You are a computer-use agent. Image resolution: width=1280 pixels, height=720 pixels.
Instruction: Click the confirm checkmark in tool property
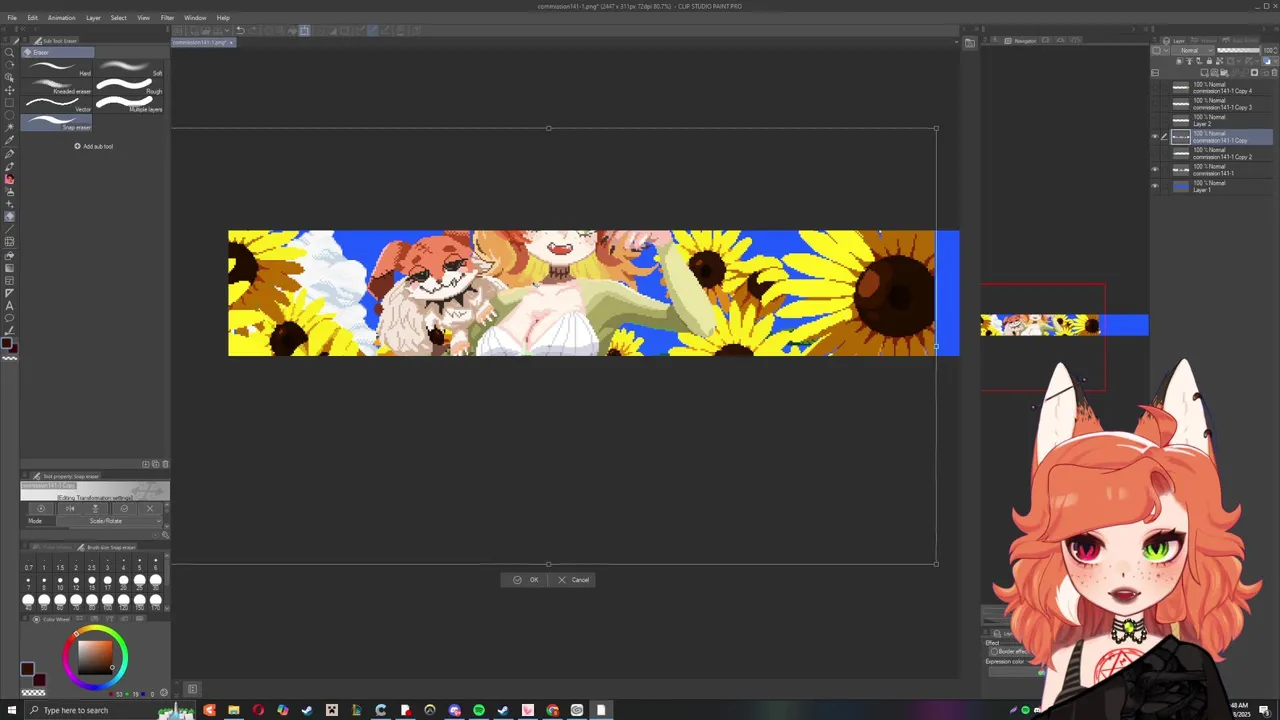tap(124, 508)
